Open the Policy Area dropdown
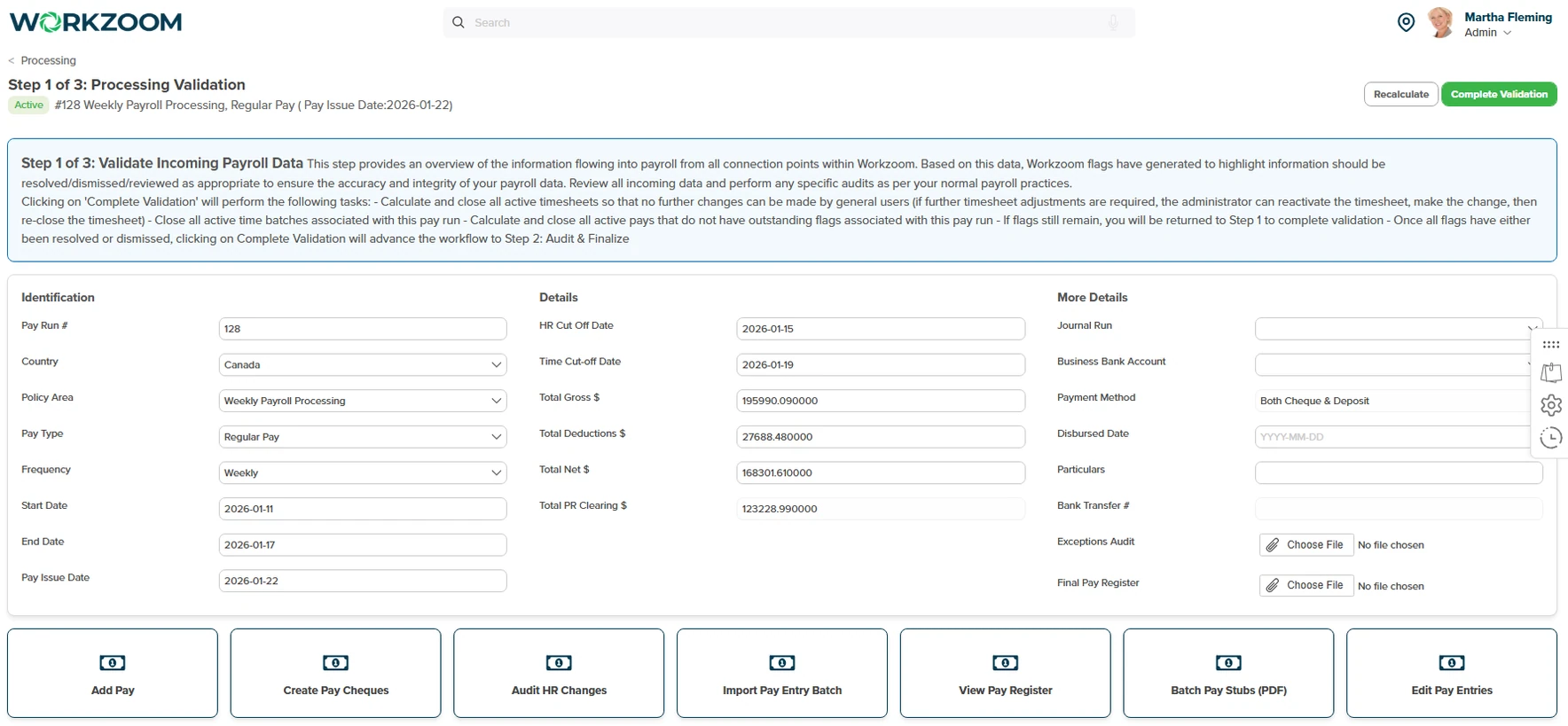This screenshot has height=726, width=1568. pyautogui.click(x=363, y=401)
